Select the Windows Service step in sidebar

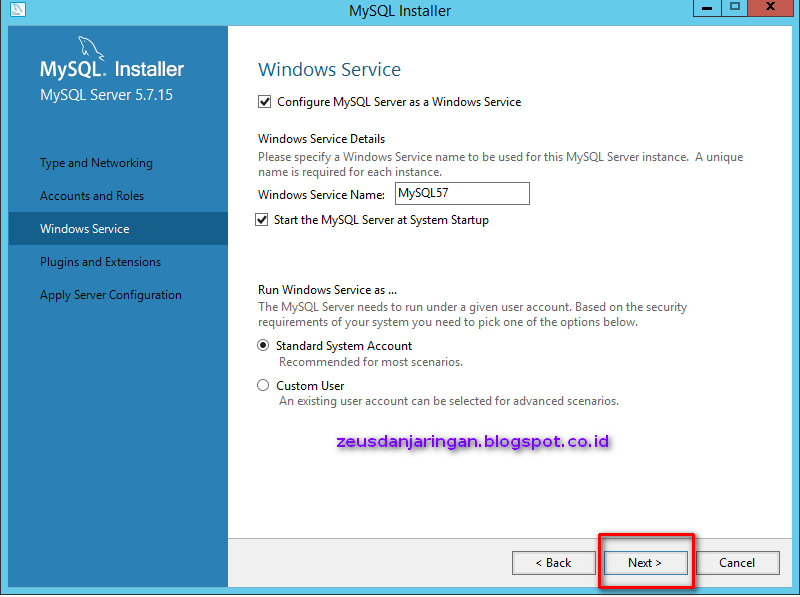click(118, 229)
